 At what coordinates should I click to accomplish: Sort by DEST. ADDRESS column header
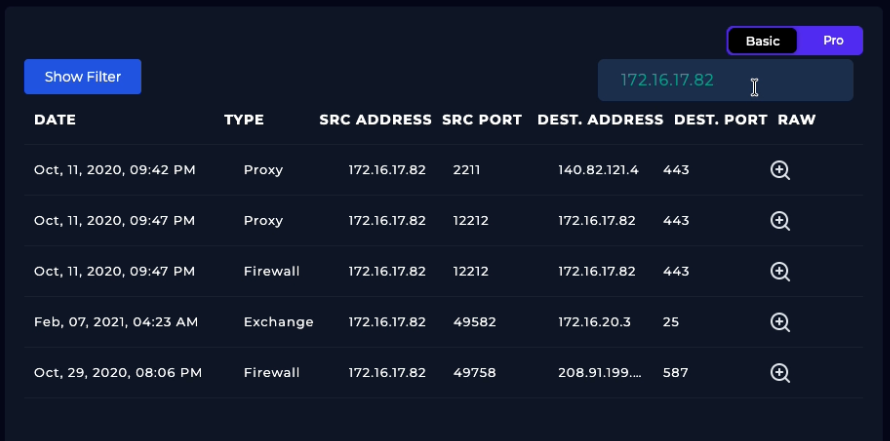click(600, 120)
